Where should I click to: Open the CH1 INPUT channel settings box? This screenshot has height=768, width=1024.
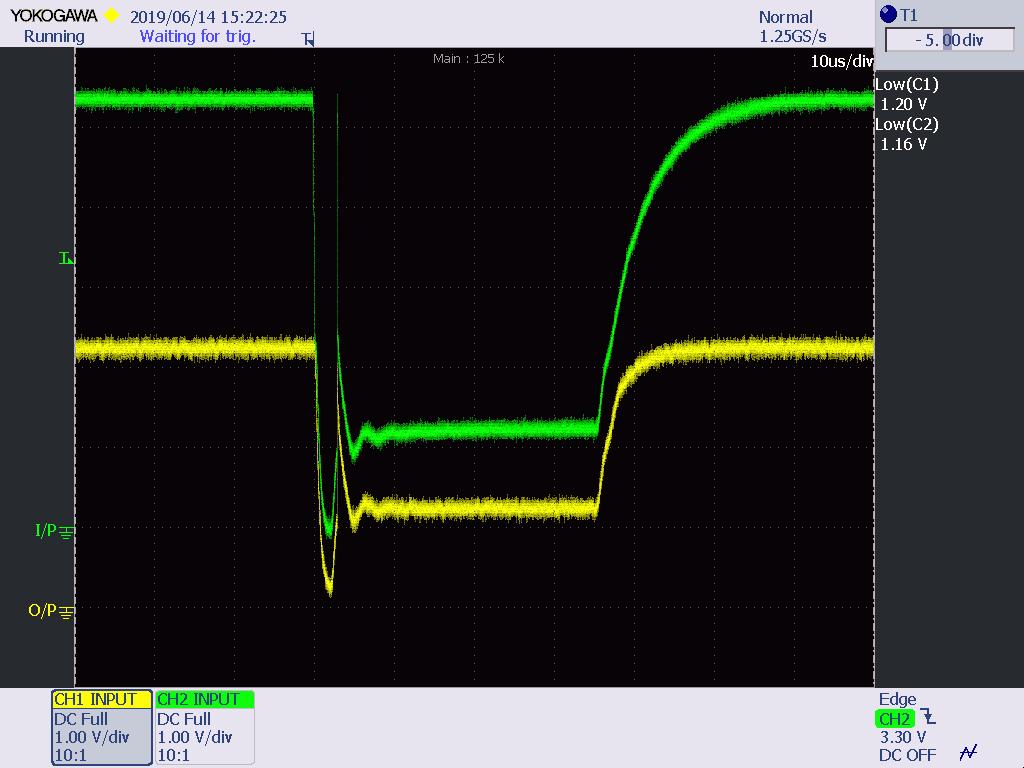tap(101, 727)
